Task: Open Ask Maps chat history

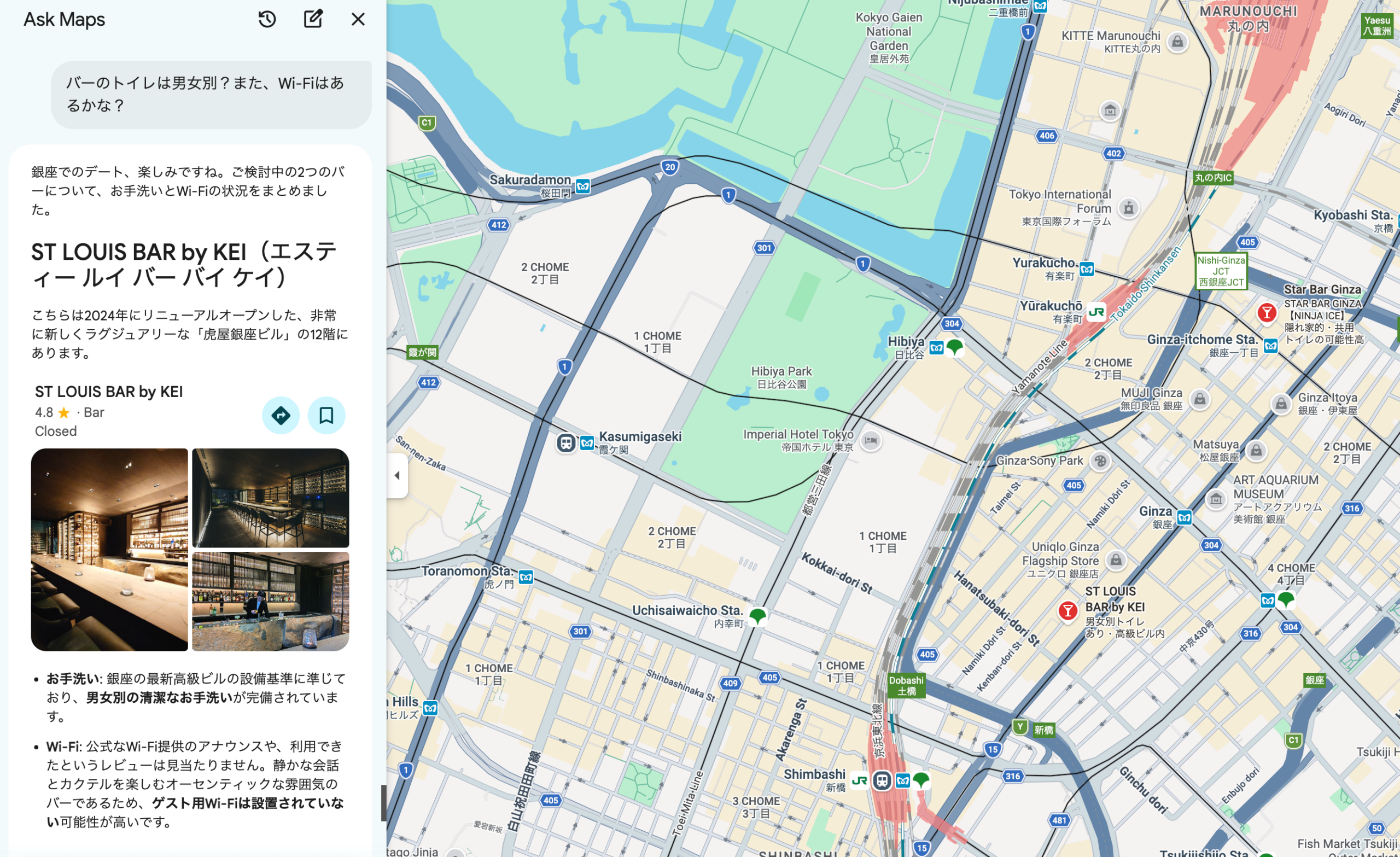Action: 267,19
